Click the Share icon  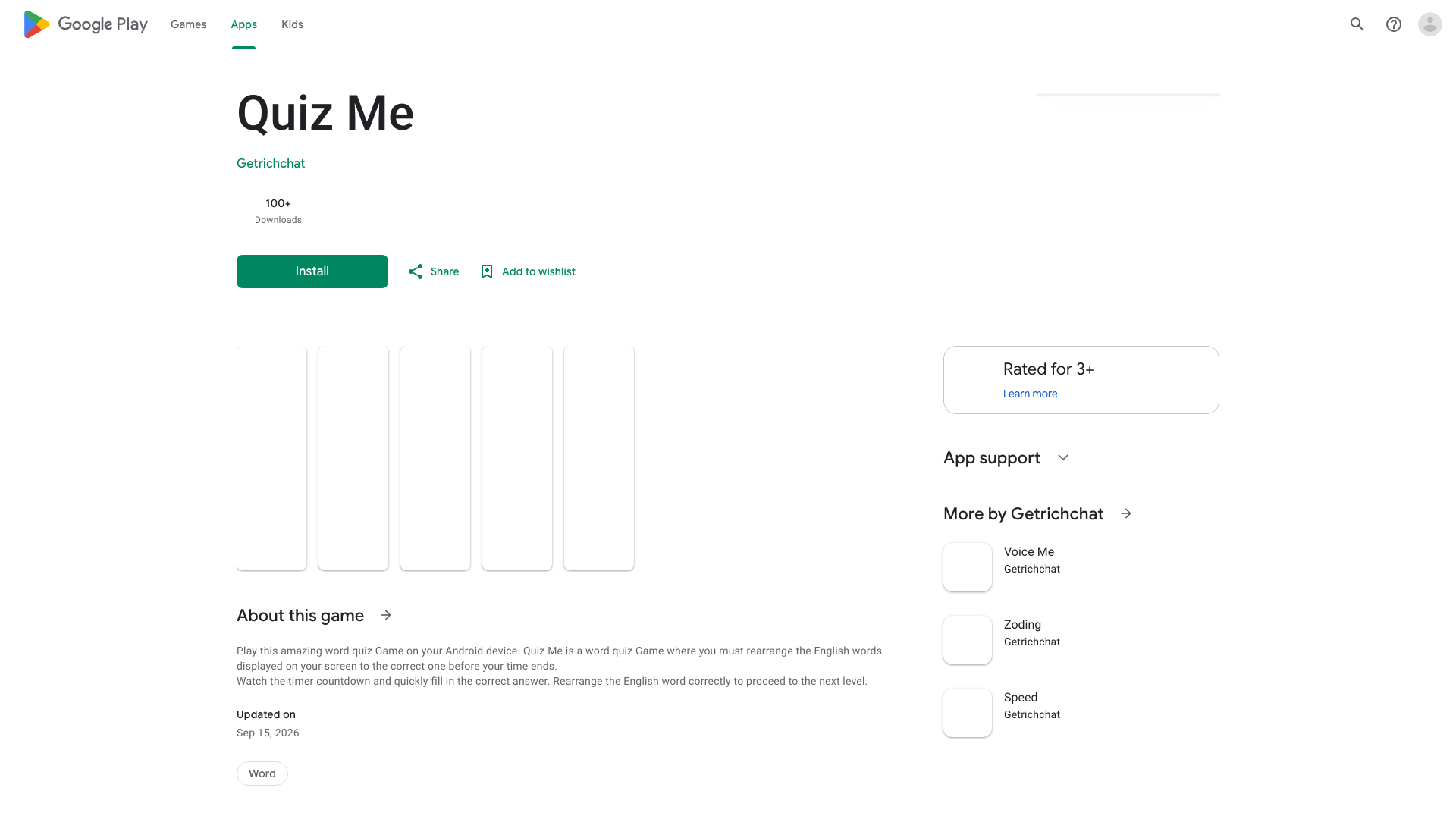tap(416, 271)
